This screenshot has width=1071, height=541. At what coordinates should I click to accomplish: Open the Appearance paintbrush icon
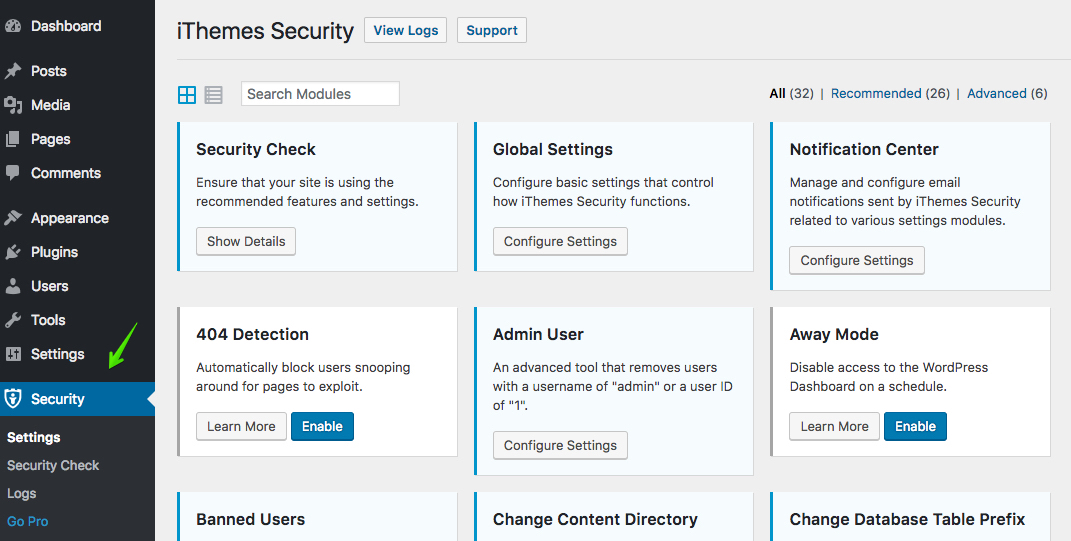[x=13, y=219]
